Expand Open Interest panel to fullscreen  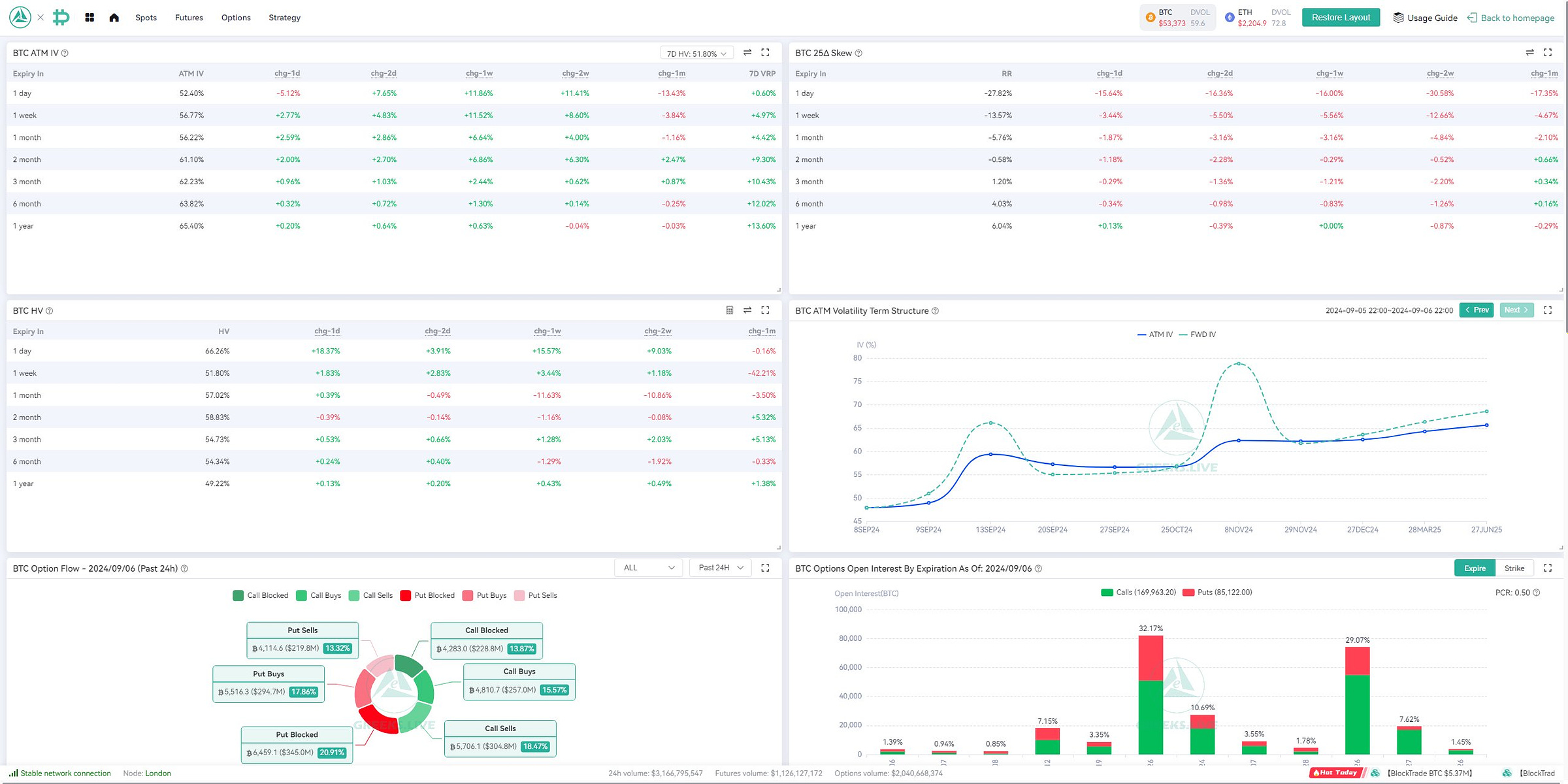pyautogui.click(x=1548, y=568)
